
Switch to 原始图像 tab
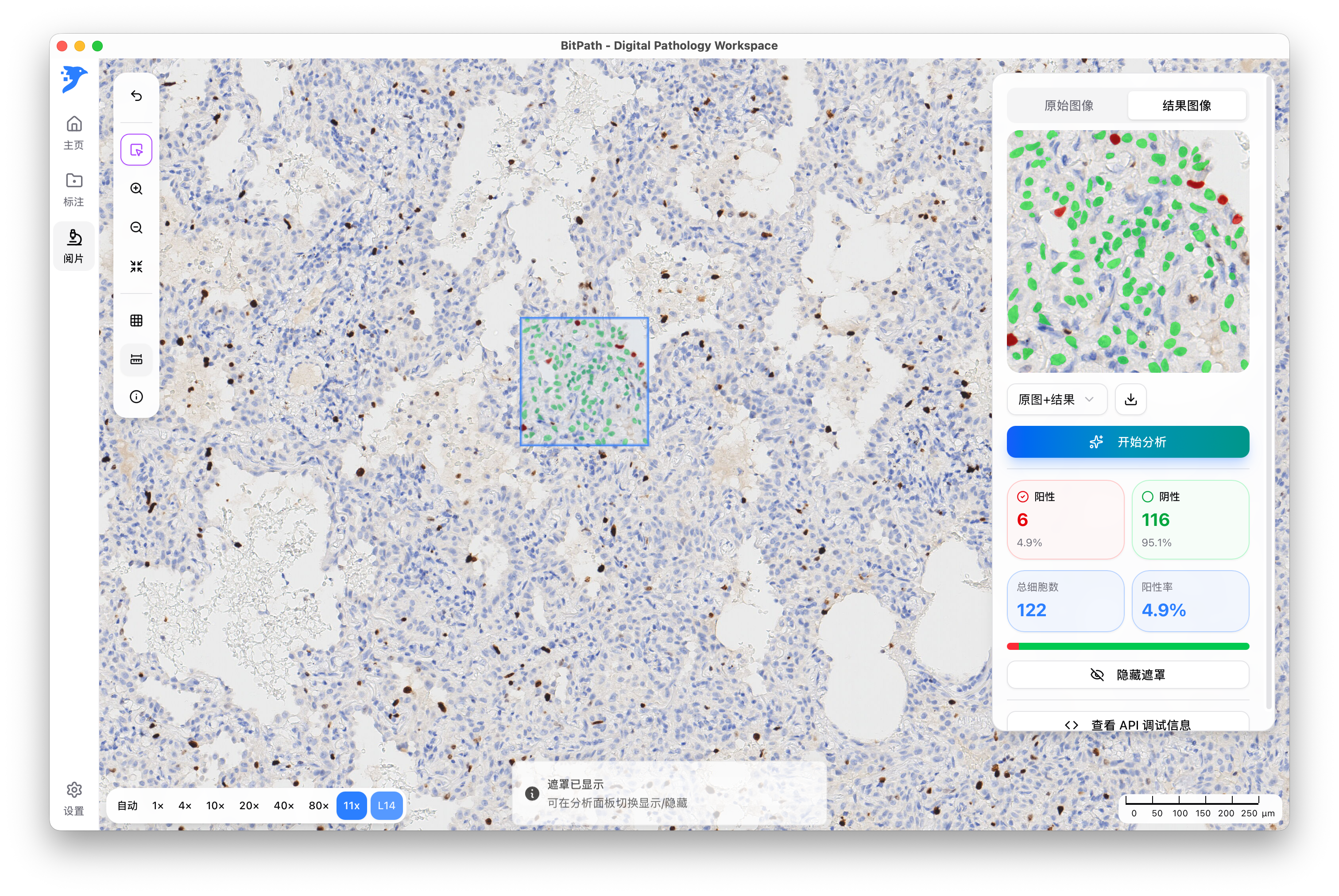point(1068,105)
